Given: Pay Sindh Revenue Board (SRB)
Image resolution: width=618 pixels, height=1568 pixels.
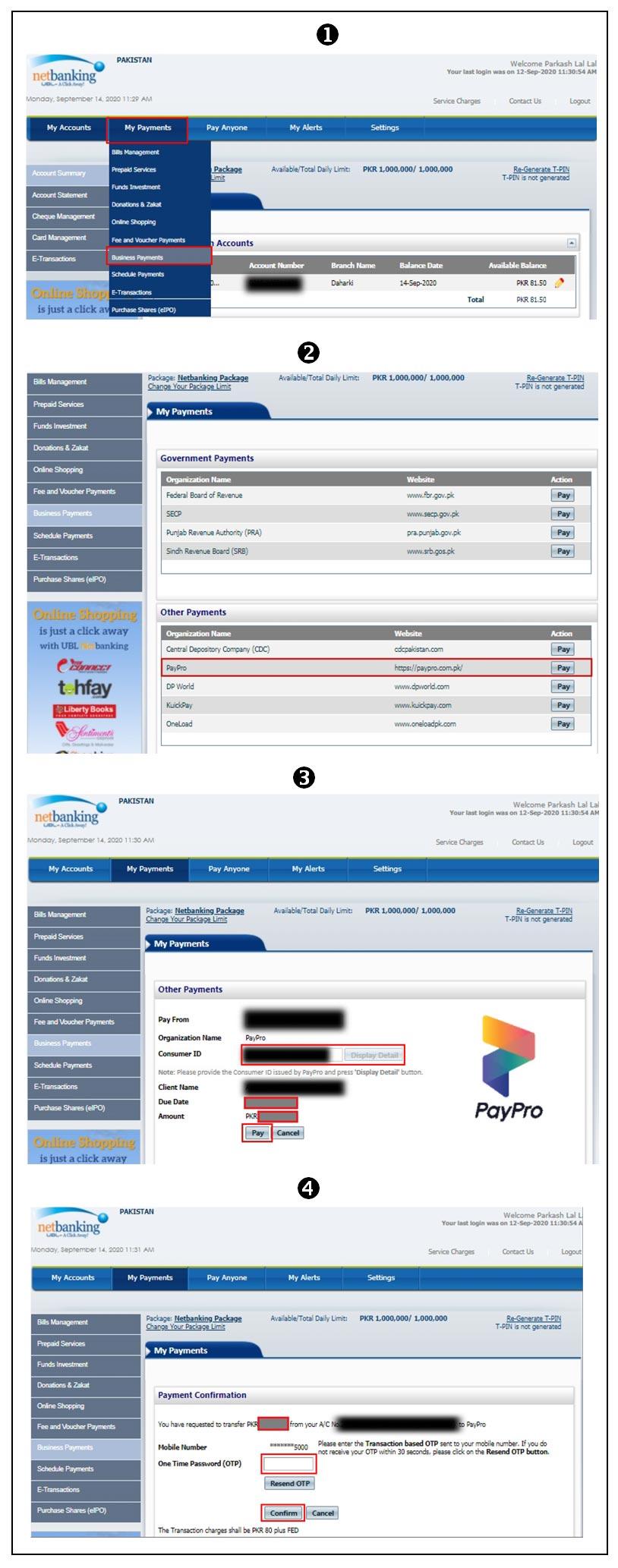Looking at the screenshot, I should click(x=563, y=552).
